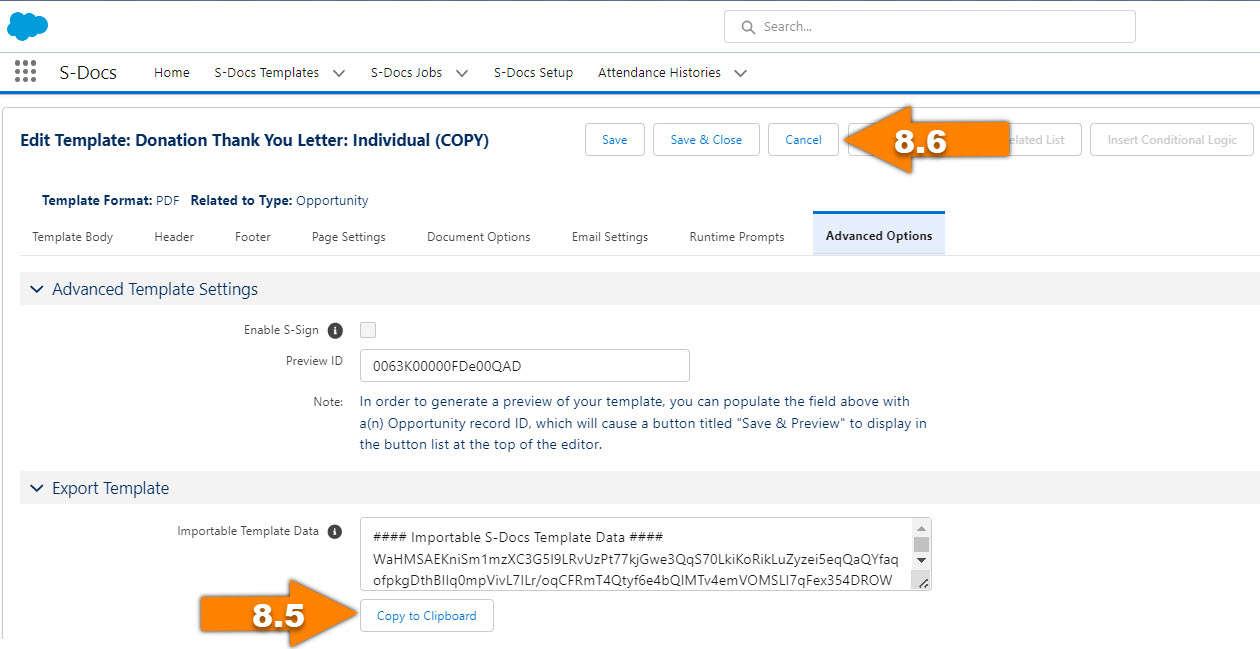Switch to the Template Body tab

coord(72,237)
